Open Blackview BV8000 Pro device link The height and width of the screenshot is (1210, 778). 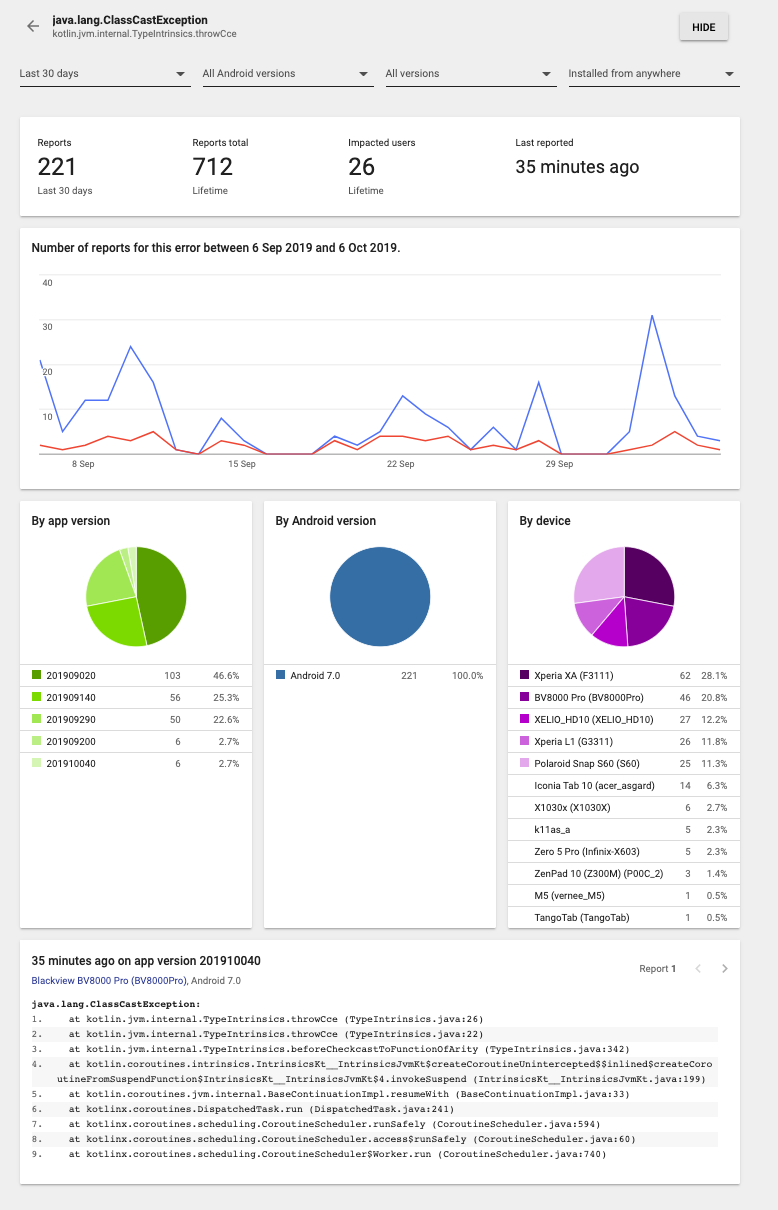109,981
